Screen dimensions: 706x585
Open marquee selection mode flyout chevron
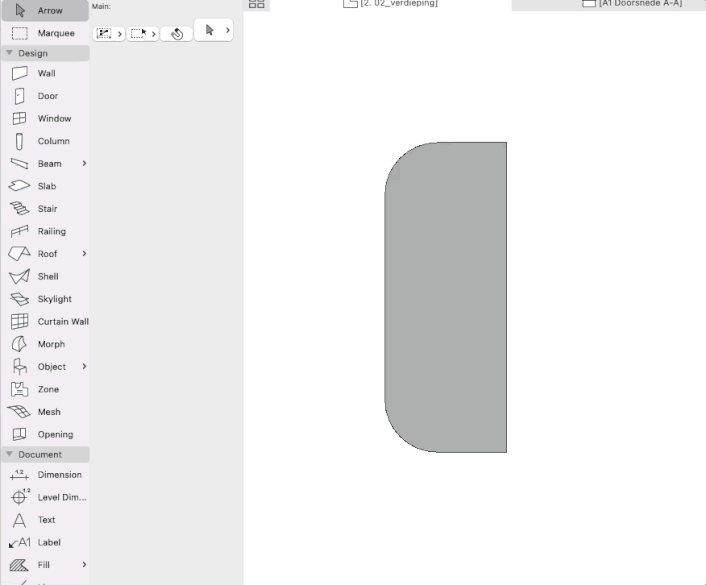pyautogui.click(x=154, y=34)
